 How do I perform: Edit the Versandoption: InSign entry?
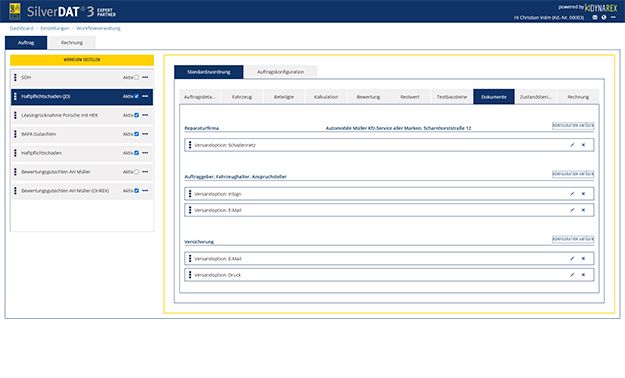point(572,194)
